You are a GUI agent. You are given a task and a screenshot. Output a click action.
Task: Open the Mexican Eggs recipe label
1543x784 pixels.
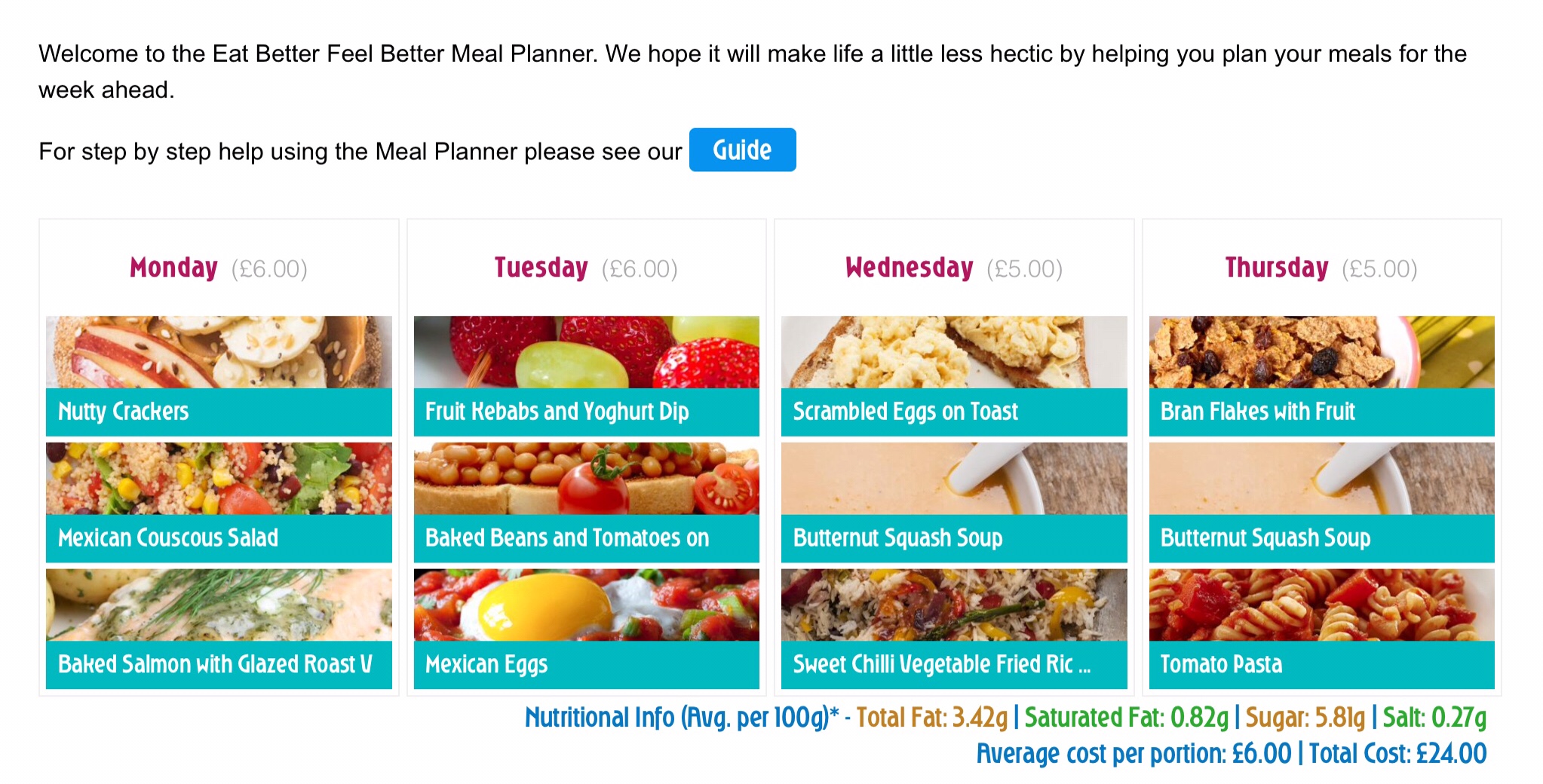[x=486, y=664]
